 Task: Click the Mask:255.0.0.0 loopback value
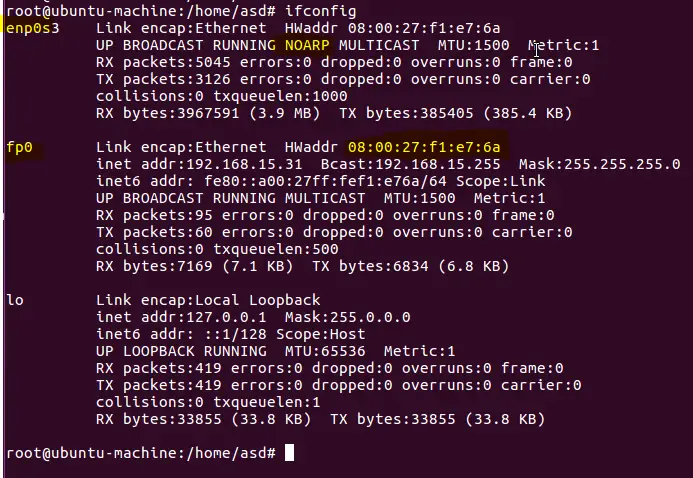click(x=347, y=317)
